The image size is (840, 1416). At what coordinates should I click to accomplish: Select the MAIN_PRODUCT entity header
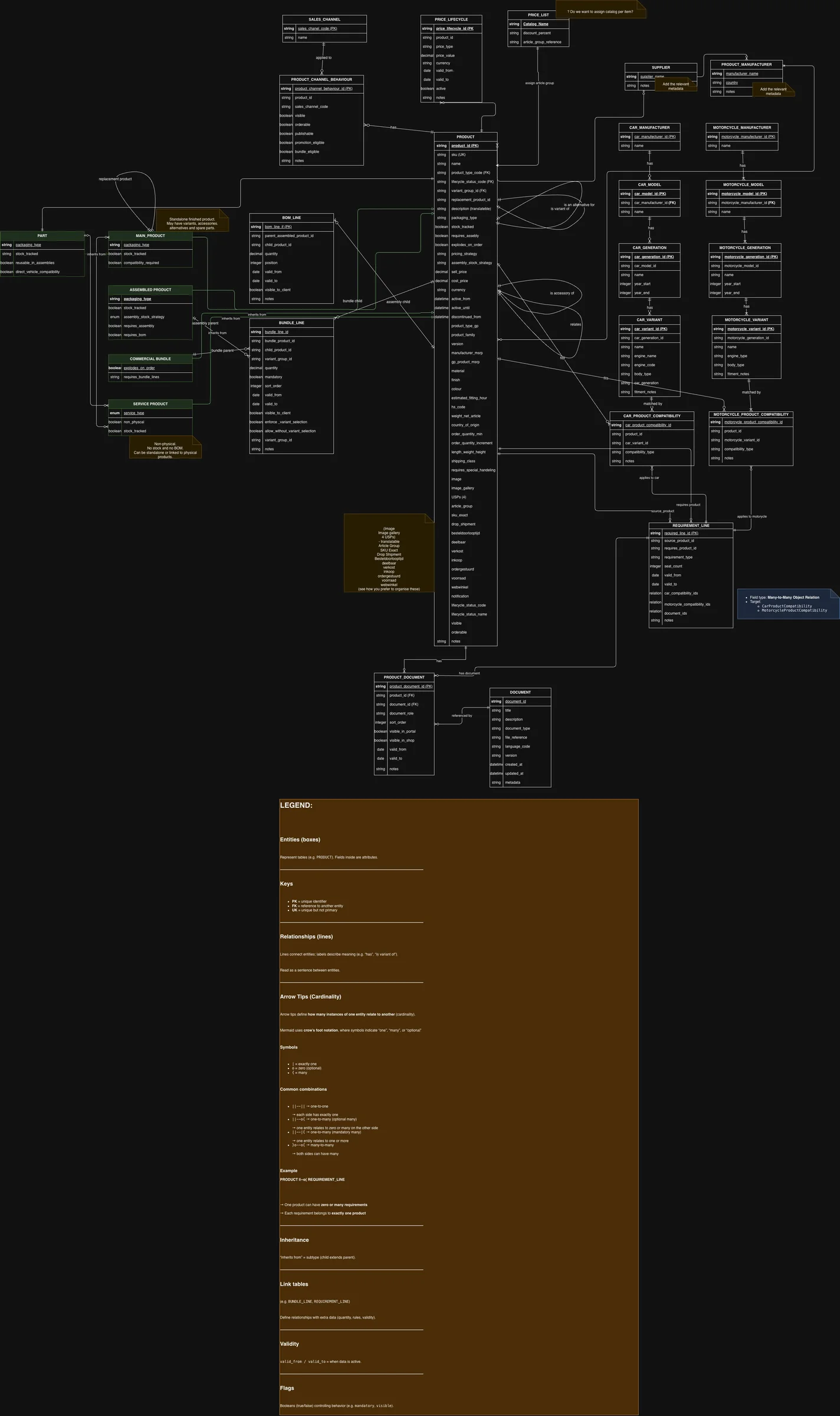click(150, 236)
